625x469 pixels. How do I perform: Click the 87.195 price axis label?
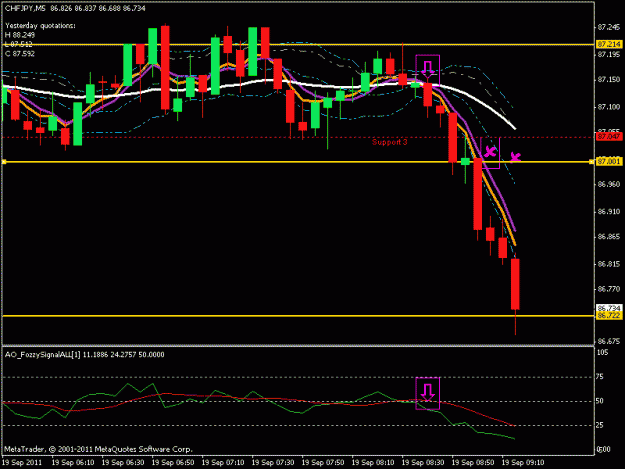tap(609, 54)
